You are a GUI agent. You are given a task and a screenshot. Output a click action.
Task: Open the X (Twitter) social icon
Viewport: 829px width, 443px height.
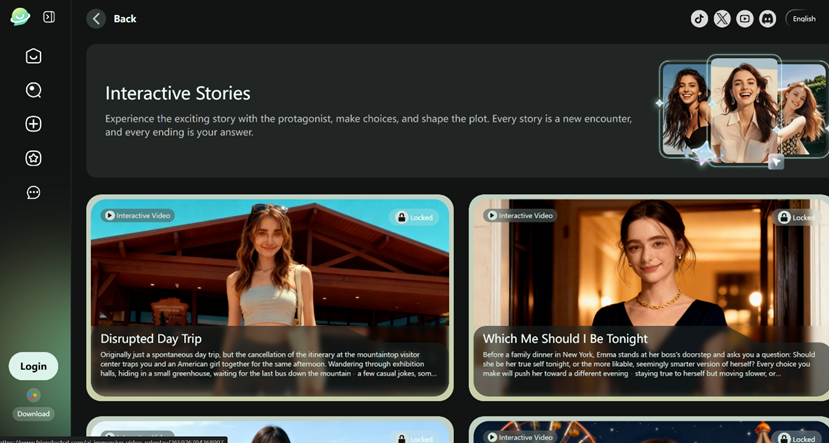(722, 19)
